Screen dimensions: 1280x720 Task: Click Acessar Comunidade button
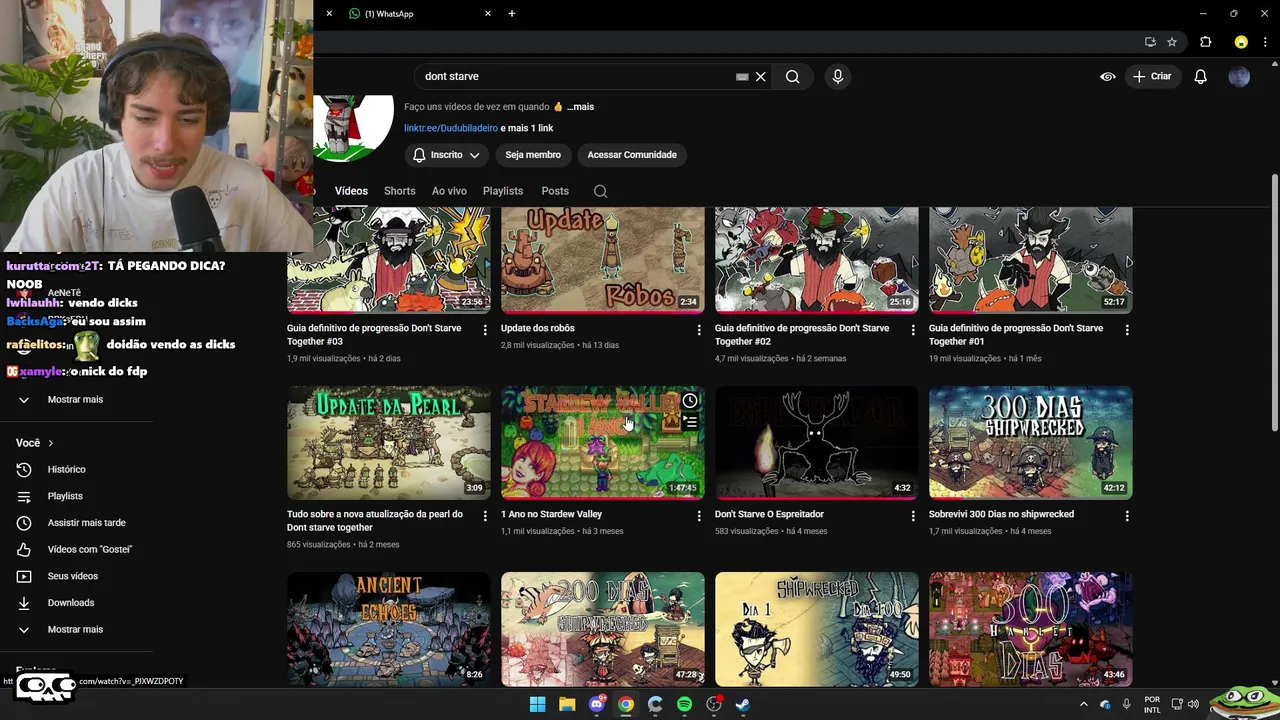632,155
